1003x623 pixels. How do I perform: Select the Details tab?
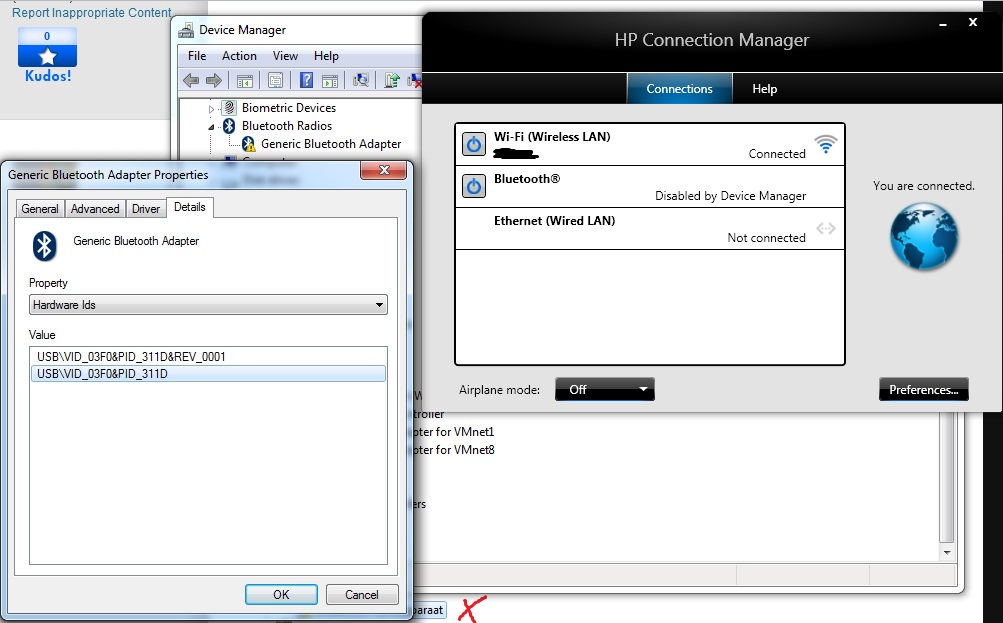[190, 207]
